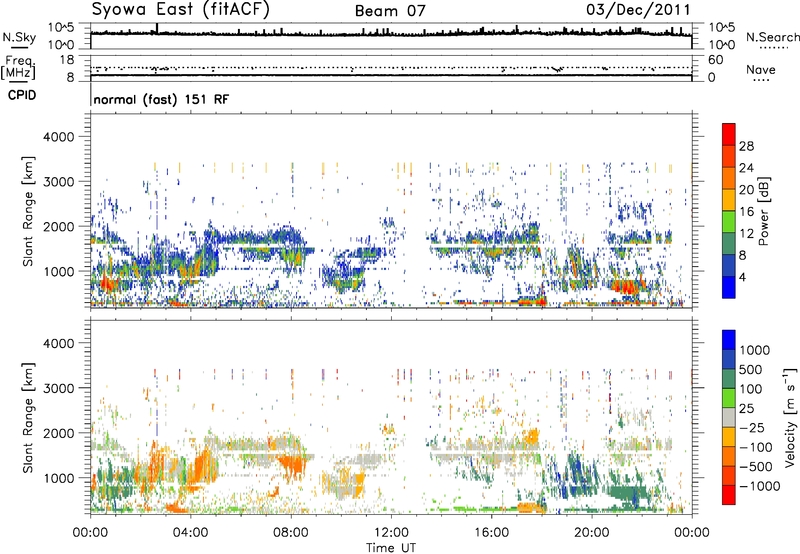Select the blue top segment of Velocity color bar
The image size is (800, 554).
(x=729, y=340)
